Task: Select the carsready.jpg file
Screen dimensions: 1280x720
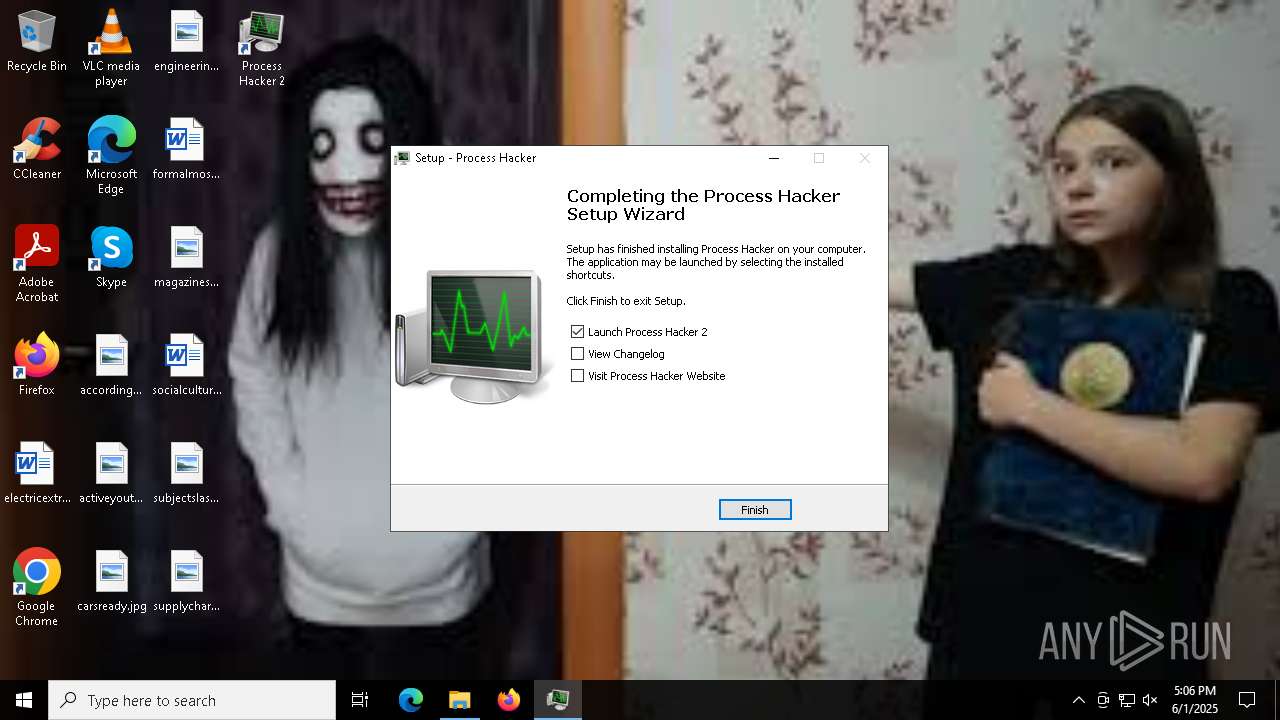Action: (x=111, y=582)
